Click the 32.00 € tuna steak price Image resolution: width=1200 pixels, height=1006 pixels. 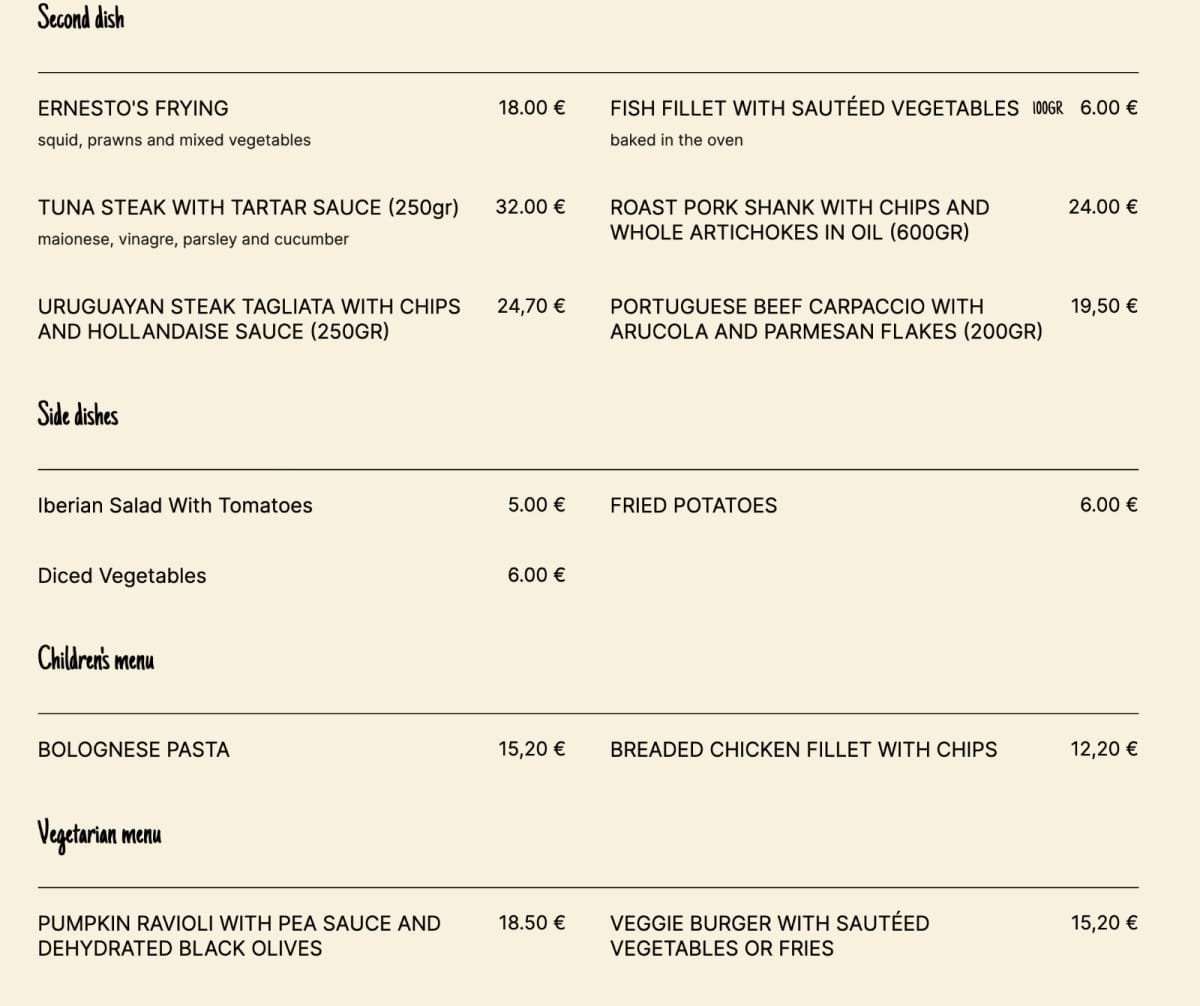pos(530,208)
